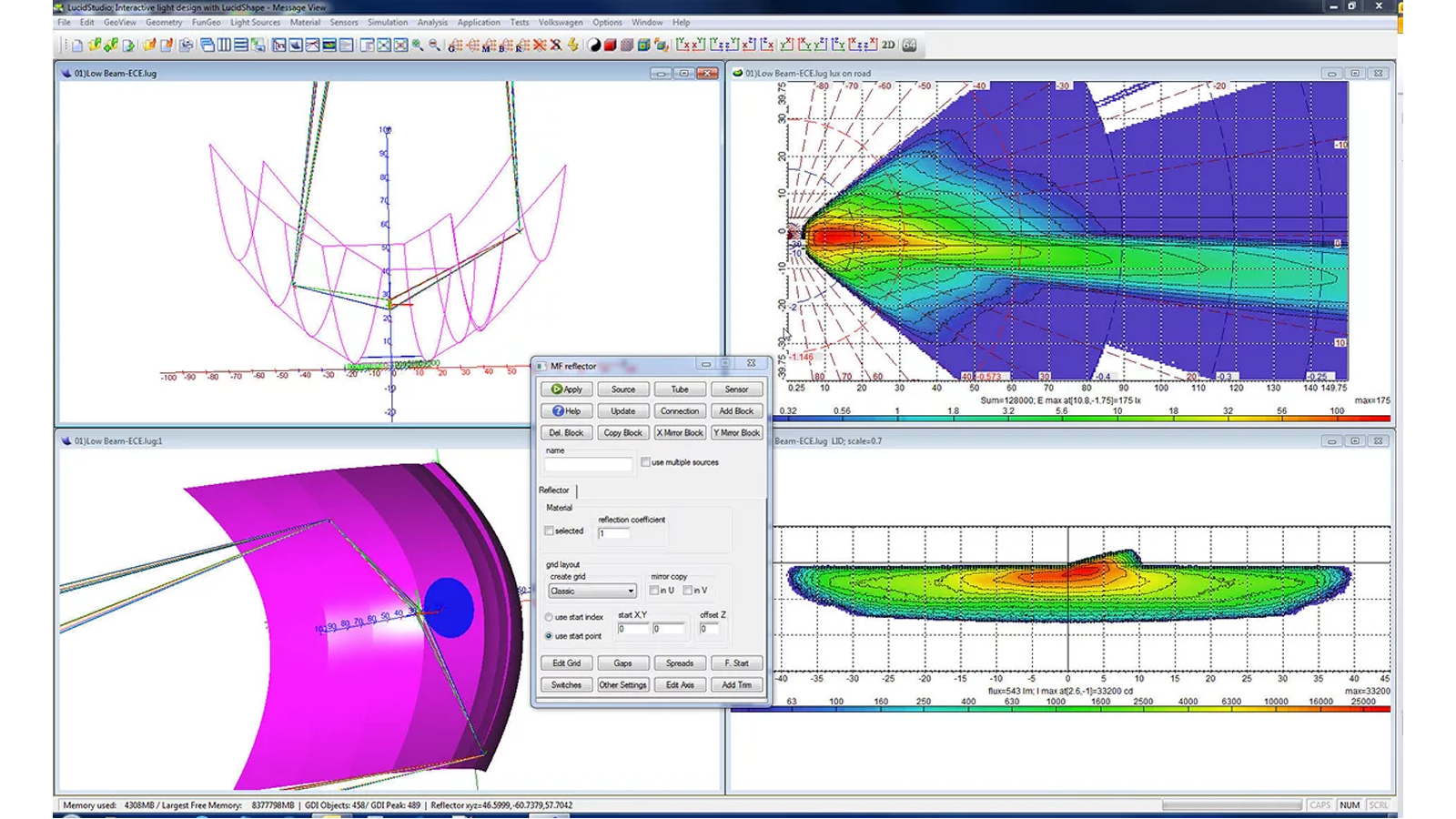Click the Connection button
1456x819 pixels.
click(680, 410)
